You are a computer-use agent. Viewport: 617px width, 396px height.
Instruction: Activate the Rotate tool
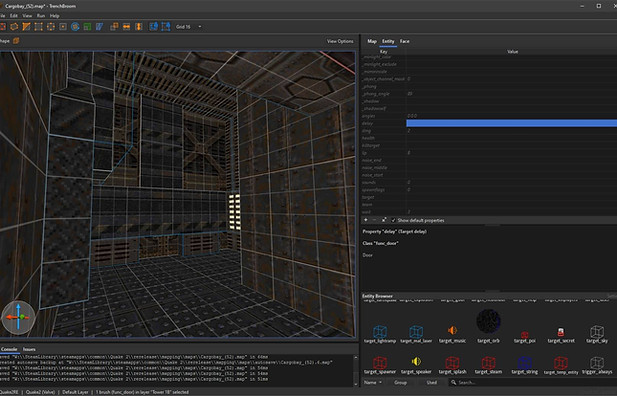click(75, 27)
